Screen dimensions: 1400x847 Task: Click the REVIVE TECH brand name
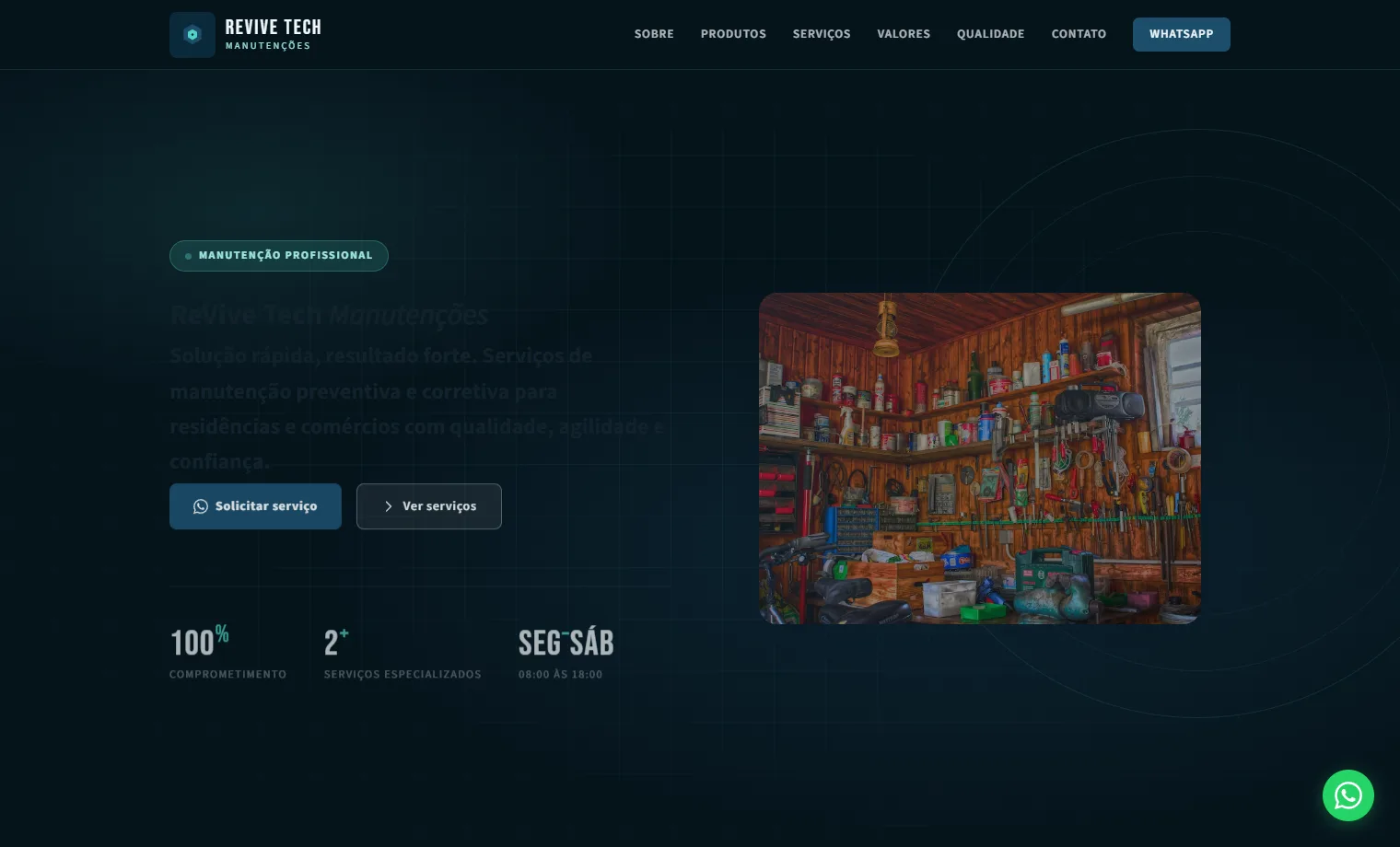tap(274, 28)
